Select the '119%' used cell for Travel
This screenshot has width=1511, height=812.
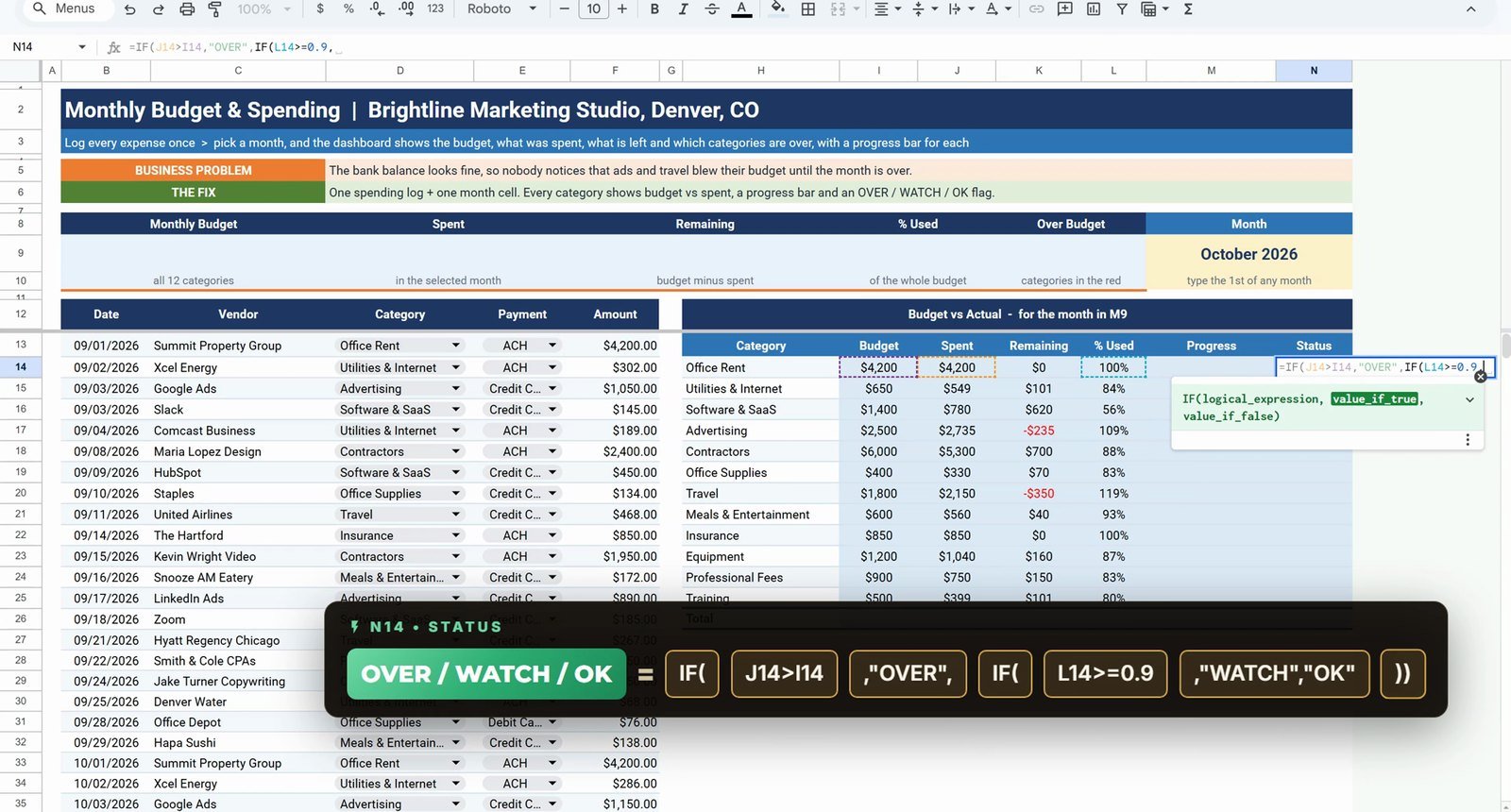pos(1113,493)
